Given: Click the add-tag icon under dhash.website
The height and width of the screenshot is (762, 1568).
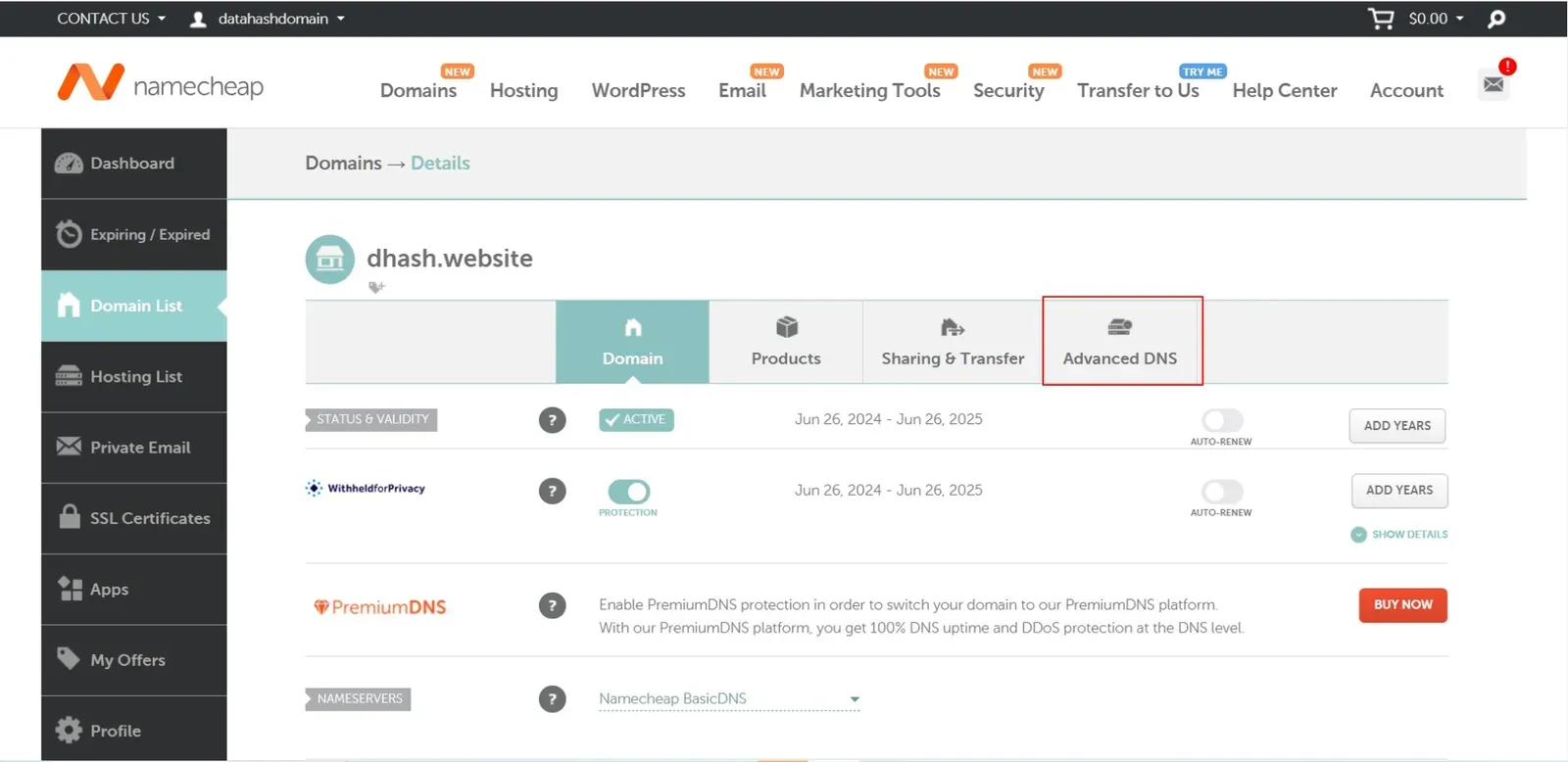Looking at the screenshot, I should pos(376,287).
